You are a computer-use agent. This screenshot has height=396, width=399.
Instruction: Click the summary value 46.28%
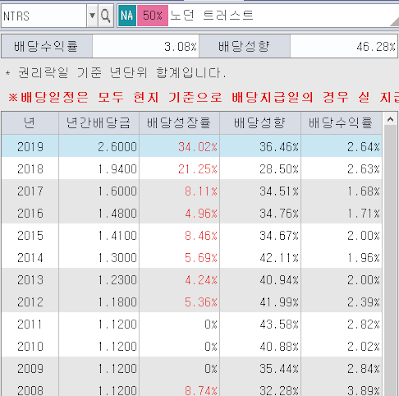[x=376, y=47]
